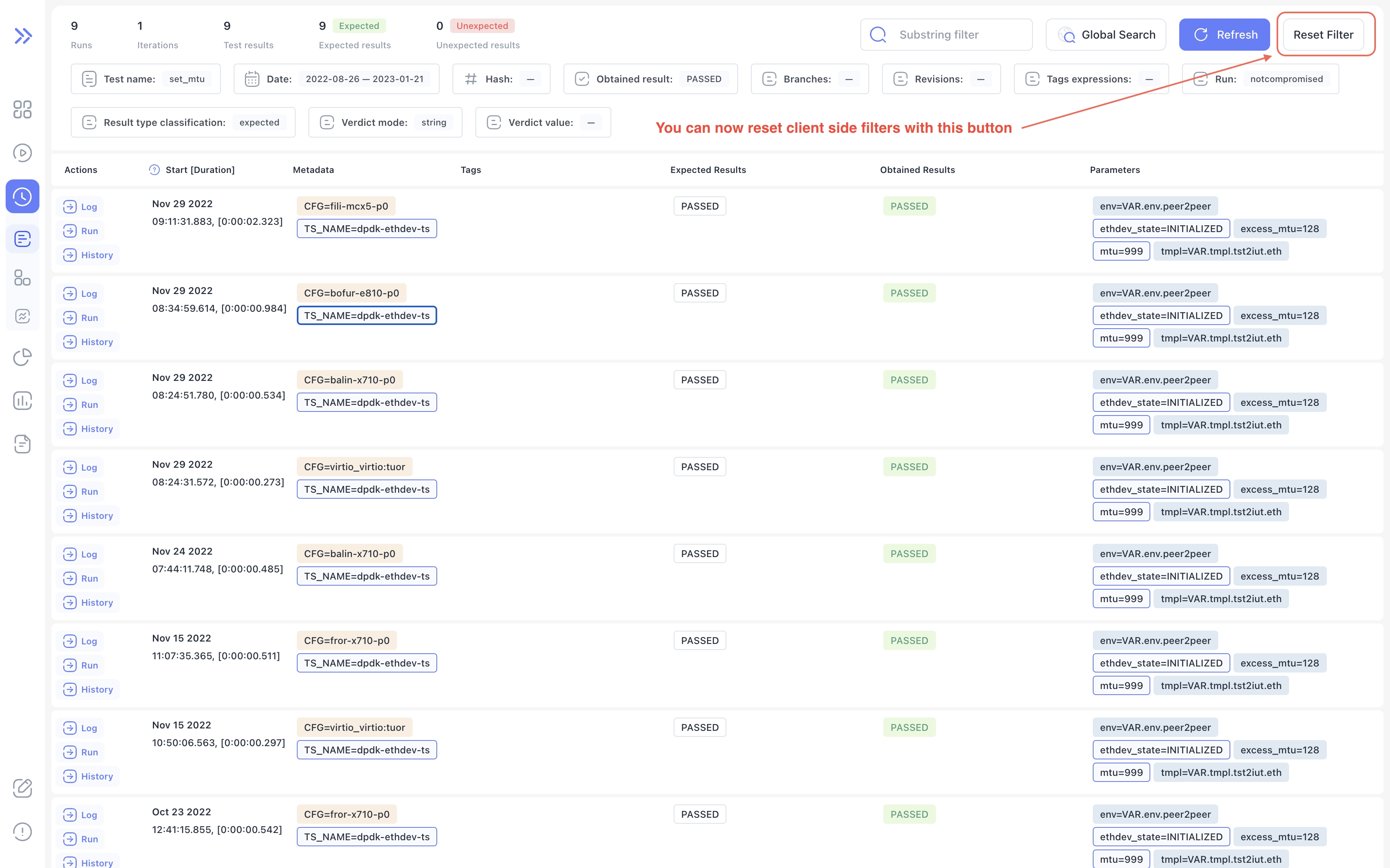Toggle the Unexpected results badge filter
The width and height of the screenshot is (1390, 868).
481,26
